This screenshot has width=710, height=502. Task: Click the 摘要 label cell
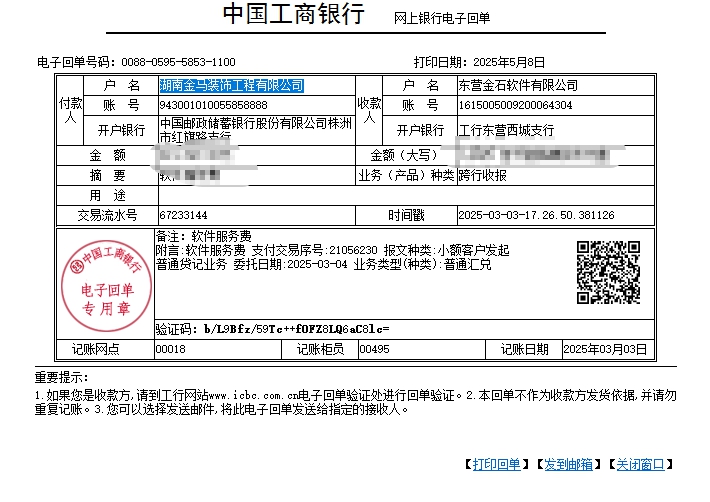[107, 175]
